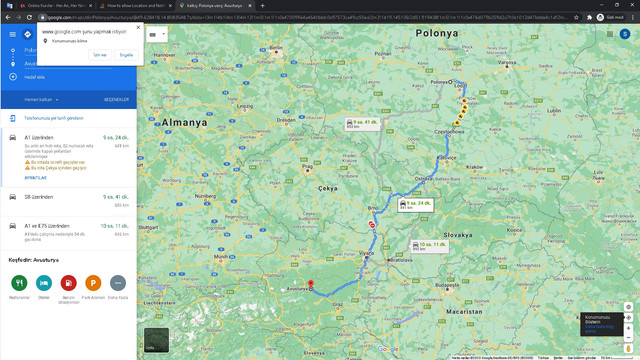
Task: Click the red Avusturya destination pin
Action: pyautogui.click(x=311, y=284)
